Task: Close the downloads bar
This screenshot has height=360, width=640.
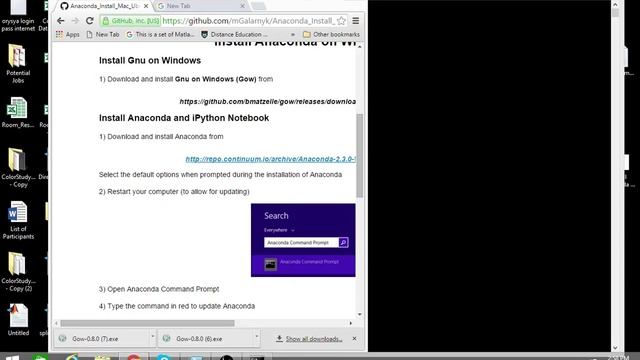Action: (354, 338)
